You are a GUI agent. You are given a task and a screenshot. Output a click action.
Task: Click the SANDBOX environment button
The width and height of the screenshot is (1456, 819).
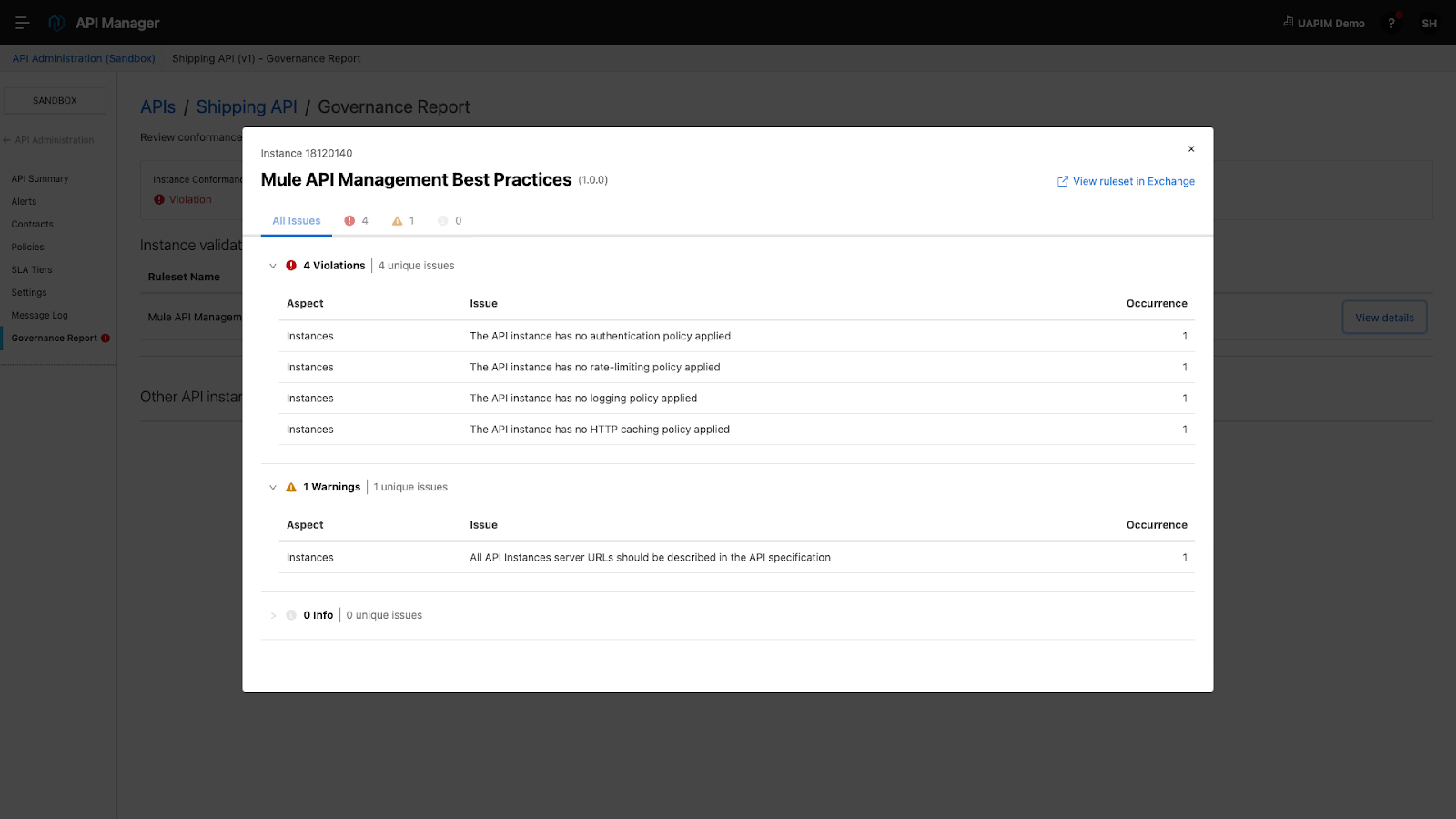[55, 101]
